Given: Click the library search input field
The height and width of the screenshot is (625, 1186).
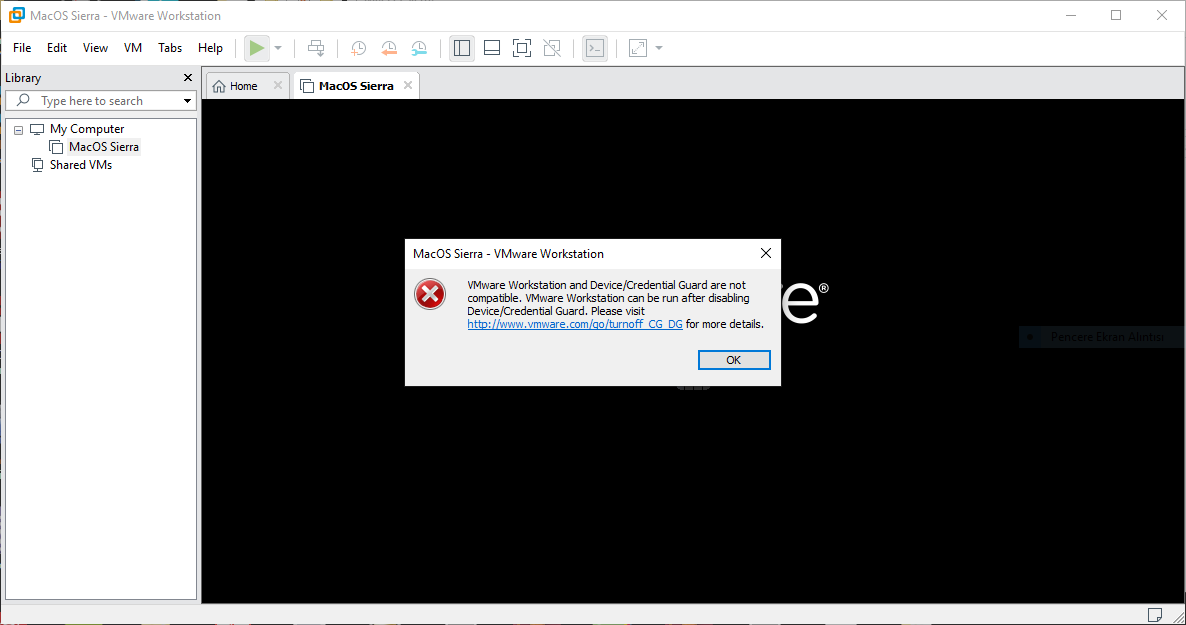Looking at the screenshot, I should (101, 101).
